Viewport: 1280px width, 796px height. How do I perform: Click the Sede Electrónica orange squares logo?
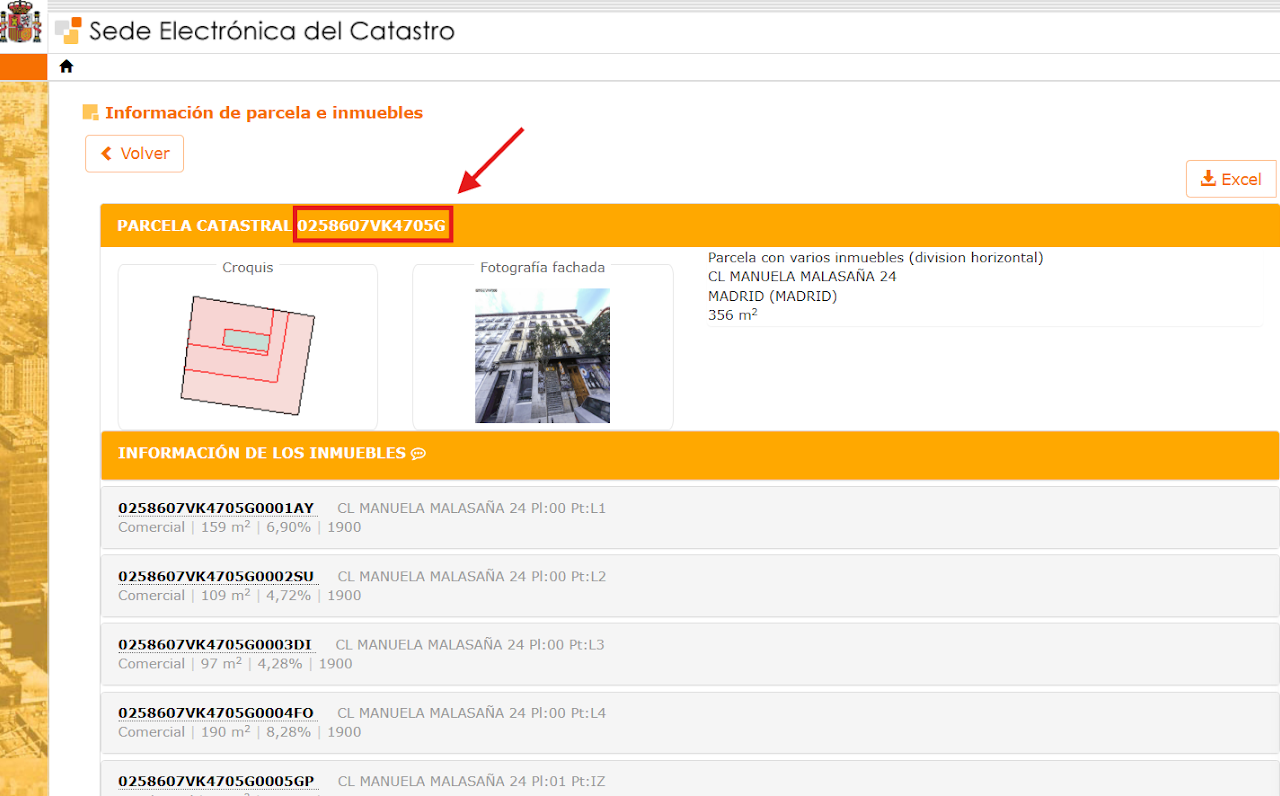[x=68, y=30]
